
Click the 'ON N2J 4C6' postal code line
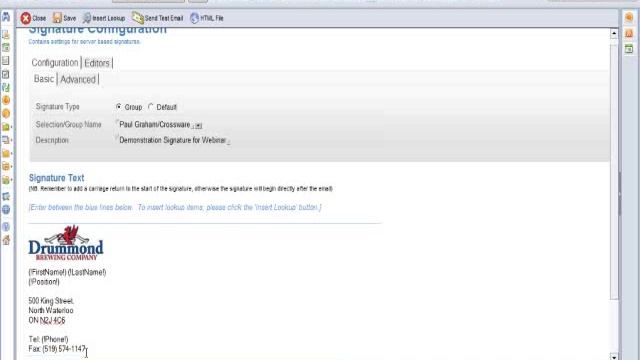[x=47, y=320]
